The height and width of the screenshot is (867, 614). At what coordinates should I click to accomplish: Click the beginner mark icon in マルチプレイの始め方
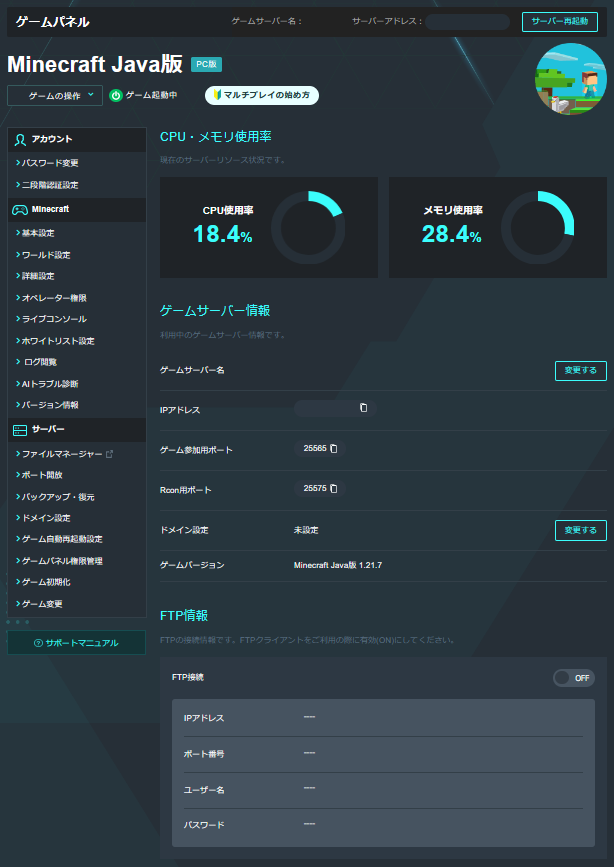point(217,95)
